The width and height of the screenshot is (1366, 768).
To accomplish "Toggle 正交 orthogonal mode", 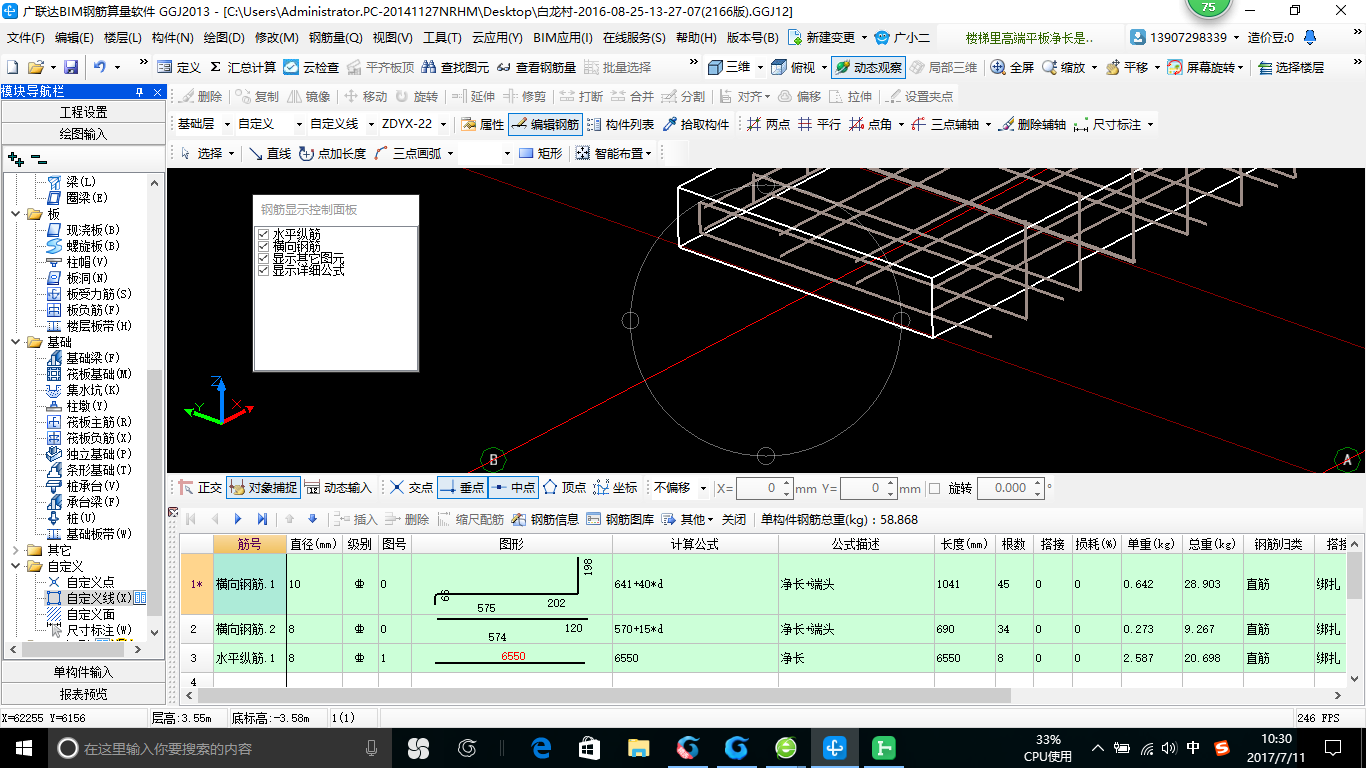I will 200,488.
